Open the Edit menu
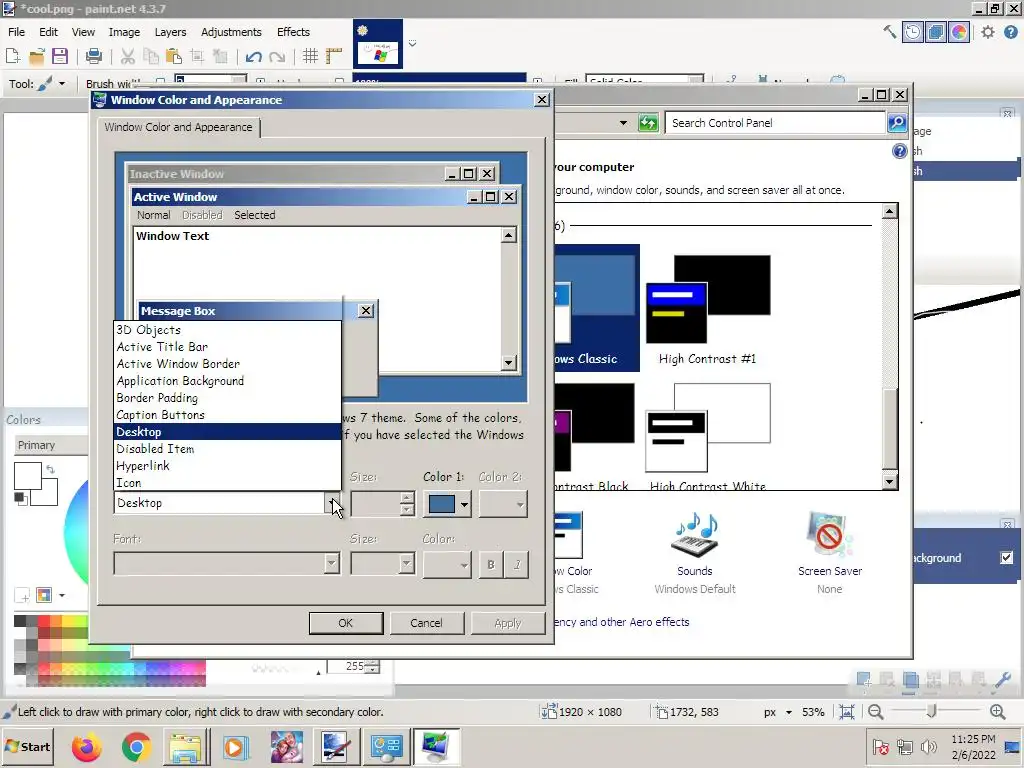The height and width of the screenshot is (768, 1024). pos(48,32)
